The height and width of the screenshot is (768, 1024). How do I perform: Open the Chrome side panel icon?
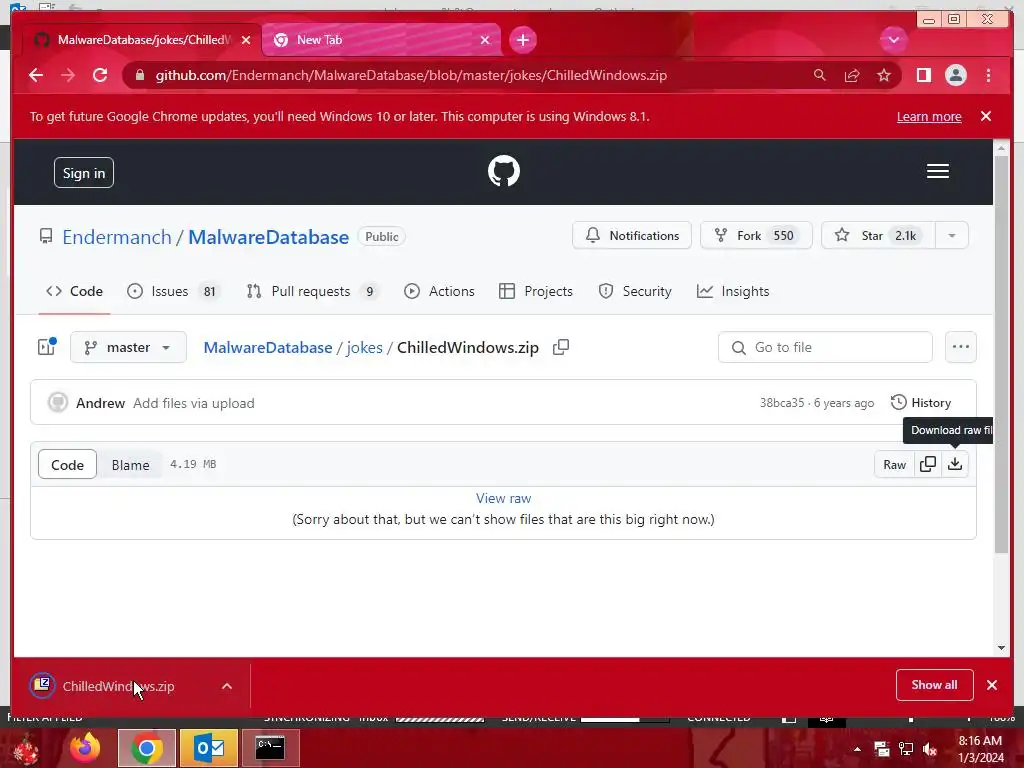coord(923,75)
